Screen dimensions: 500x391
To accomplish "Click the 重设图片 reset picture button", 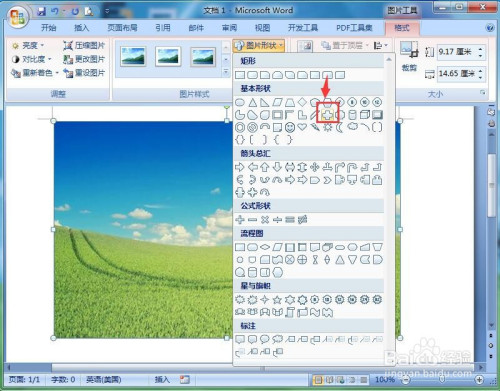I will pos(84,73).
